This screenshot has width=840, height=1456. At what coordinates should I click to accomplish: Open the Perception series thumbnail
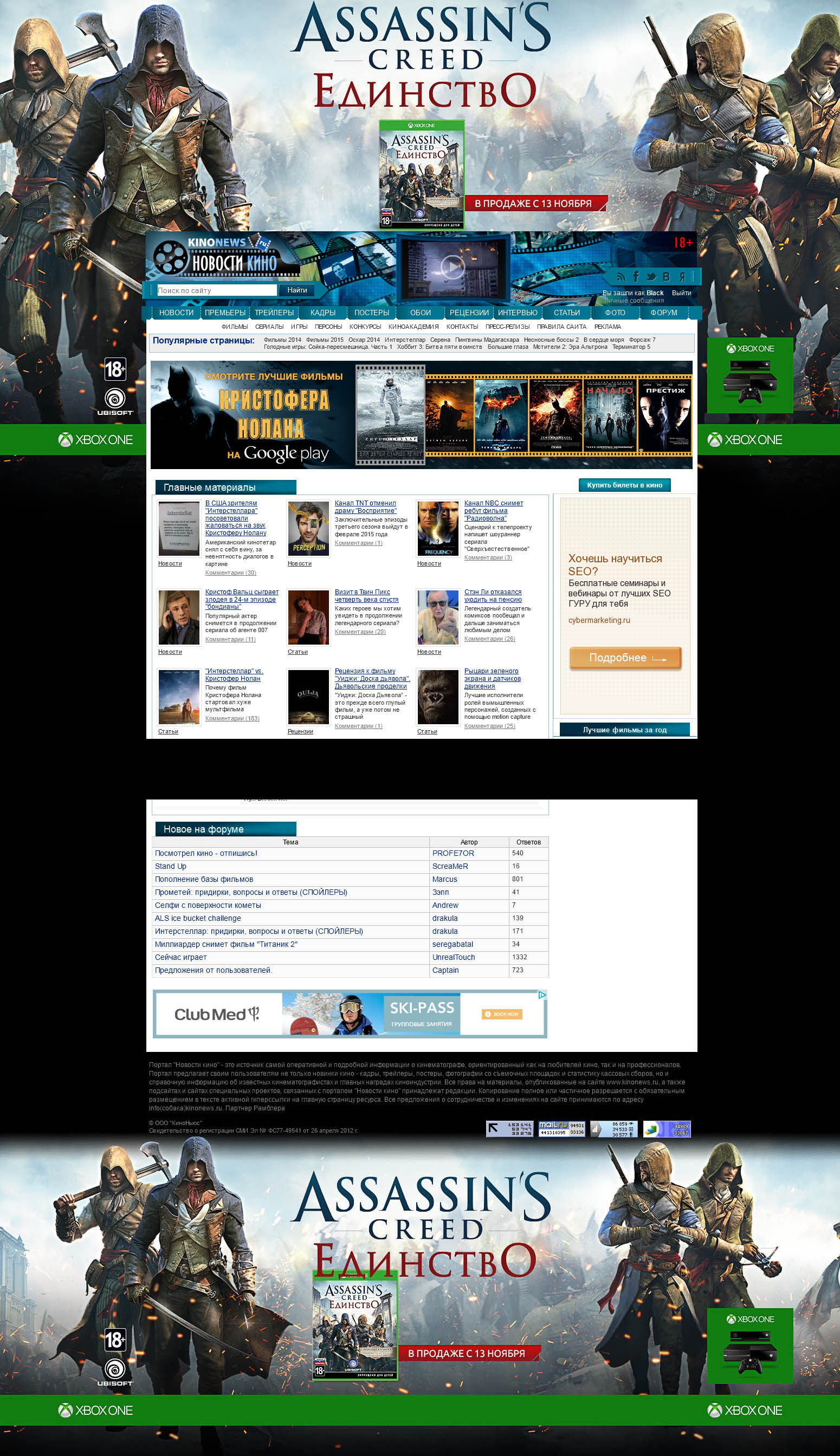pos(309,529)
